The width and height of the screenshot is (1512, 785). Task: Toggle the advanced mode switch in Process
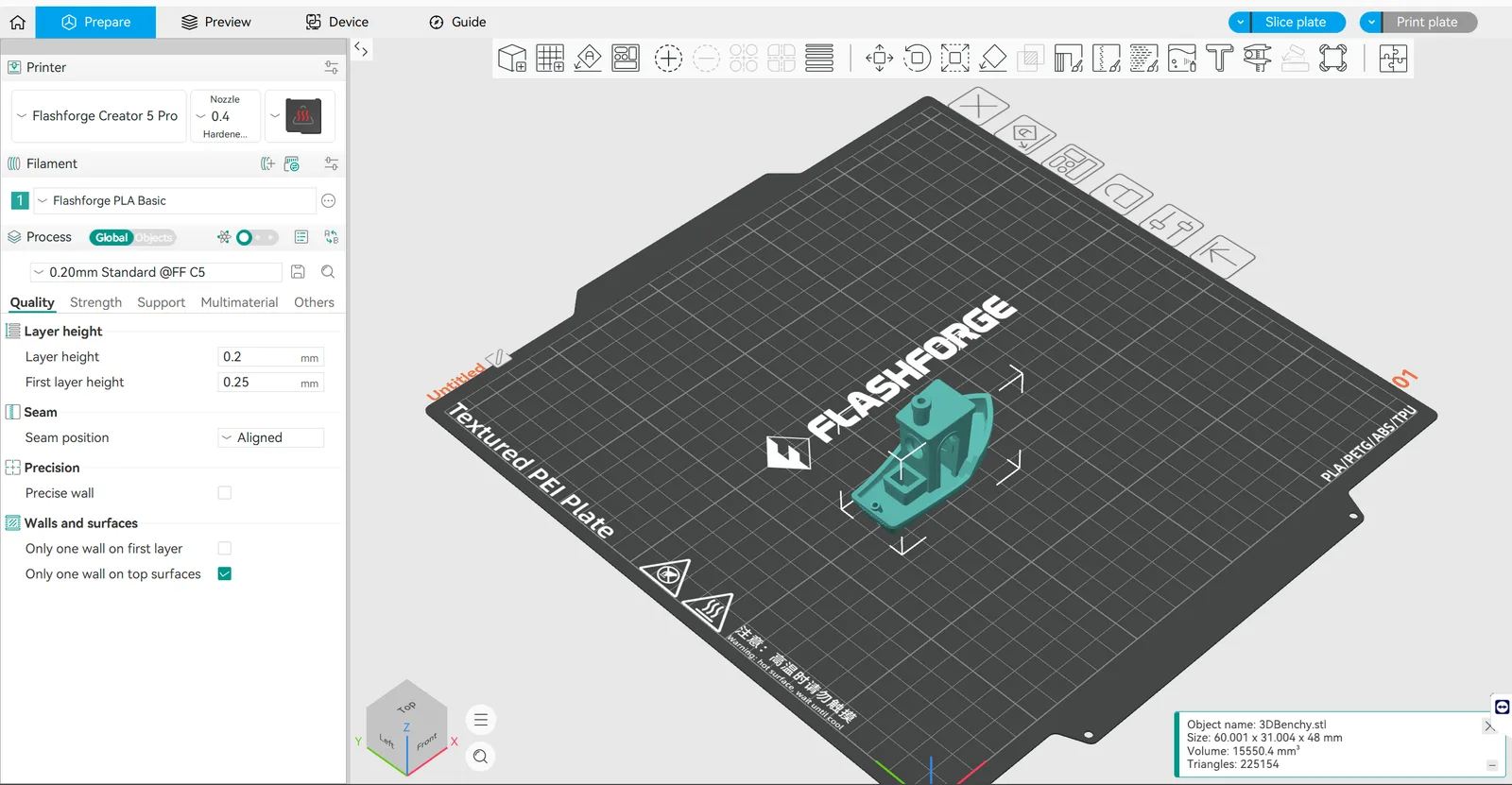256,237
